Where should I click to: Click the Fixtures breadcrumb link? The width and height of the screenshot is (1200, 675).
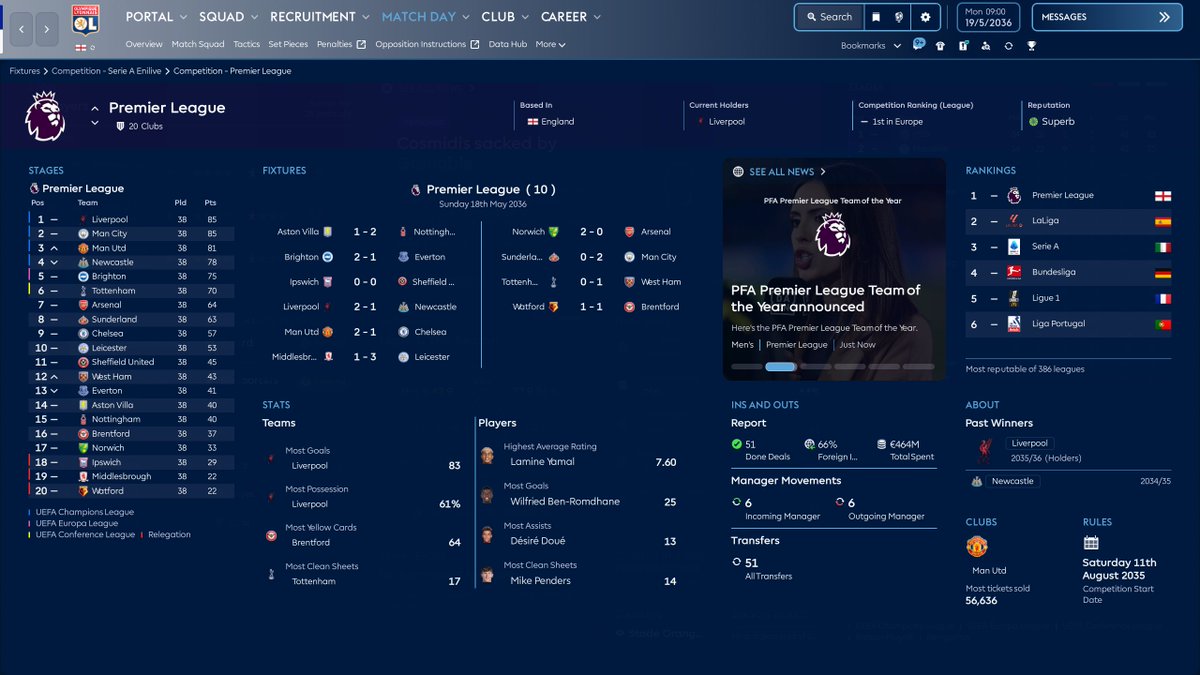(x=25, y=72)
